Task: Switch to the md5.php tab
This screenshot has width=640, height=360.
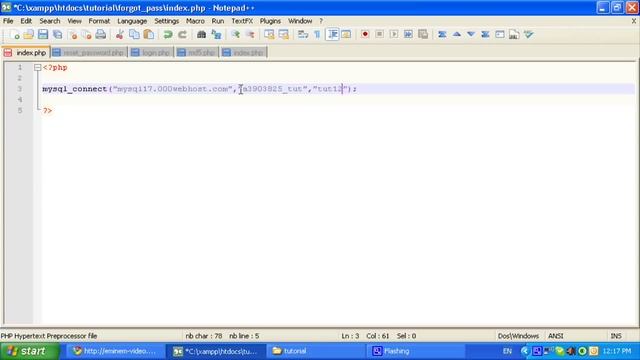Action: [197, 53]
